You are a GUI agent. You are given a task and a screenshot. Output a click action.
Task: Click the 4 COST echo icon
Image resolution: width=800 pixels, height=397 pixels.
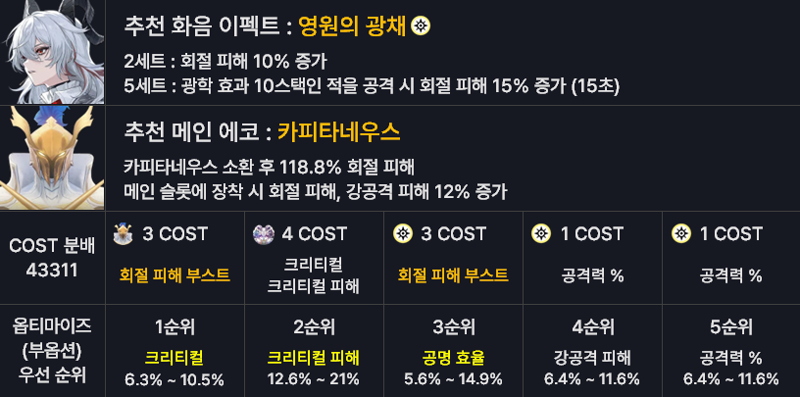pos(263,234)
